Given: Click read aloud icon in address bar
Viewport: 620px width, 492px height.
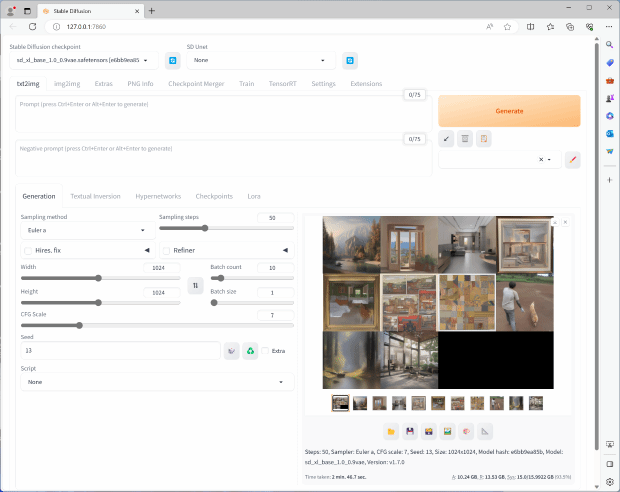Looking at the screenshot, I should click(x=490, y=26).
